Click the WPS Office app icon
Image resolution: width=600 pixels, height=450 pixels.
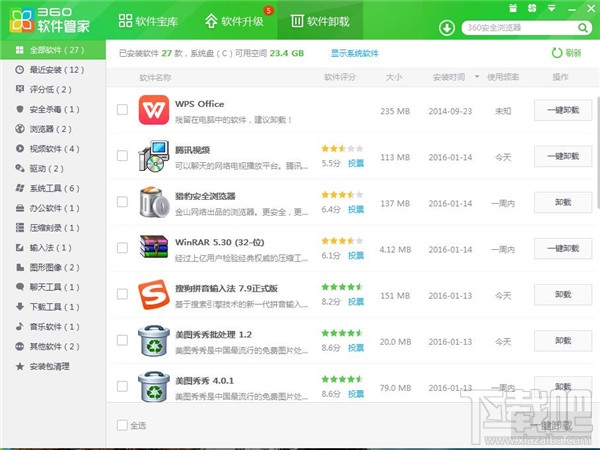coord(154,109)
